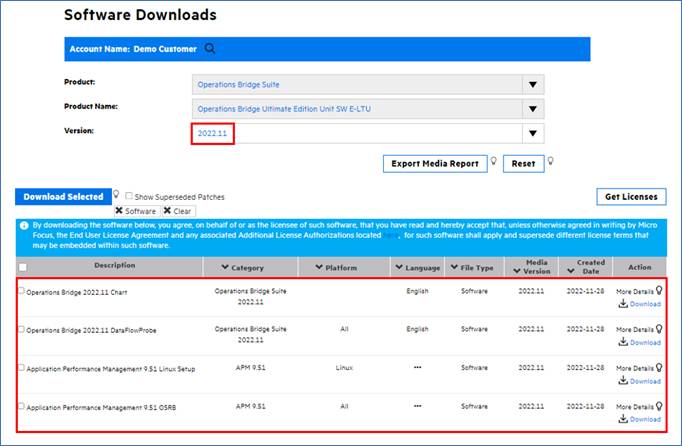Click Download link for DataFlowProbe row
The height and width of the screenshot is (446, 682).
645,342
